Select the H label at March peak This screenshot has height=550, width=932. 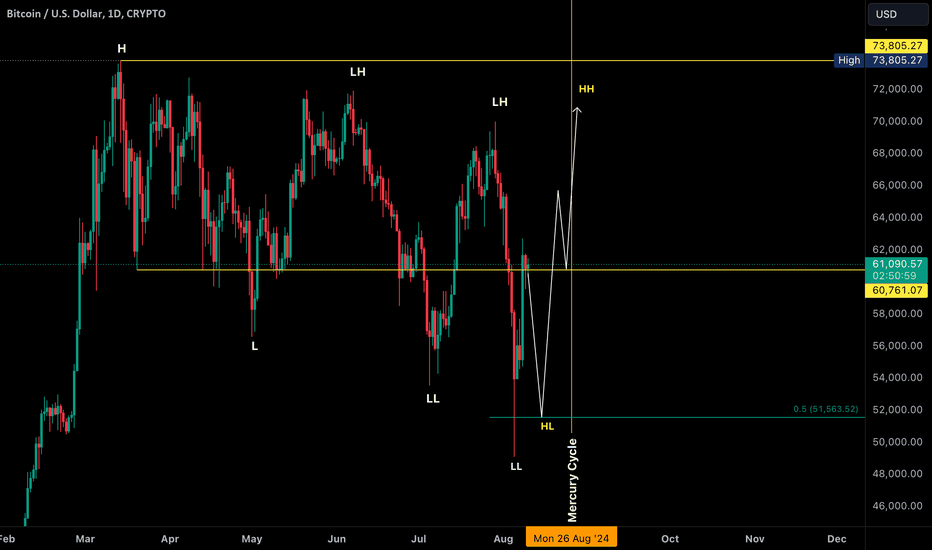pos(121,49)
